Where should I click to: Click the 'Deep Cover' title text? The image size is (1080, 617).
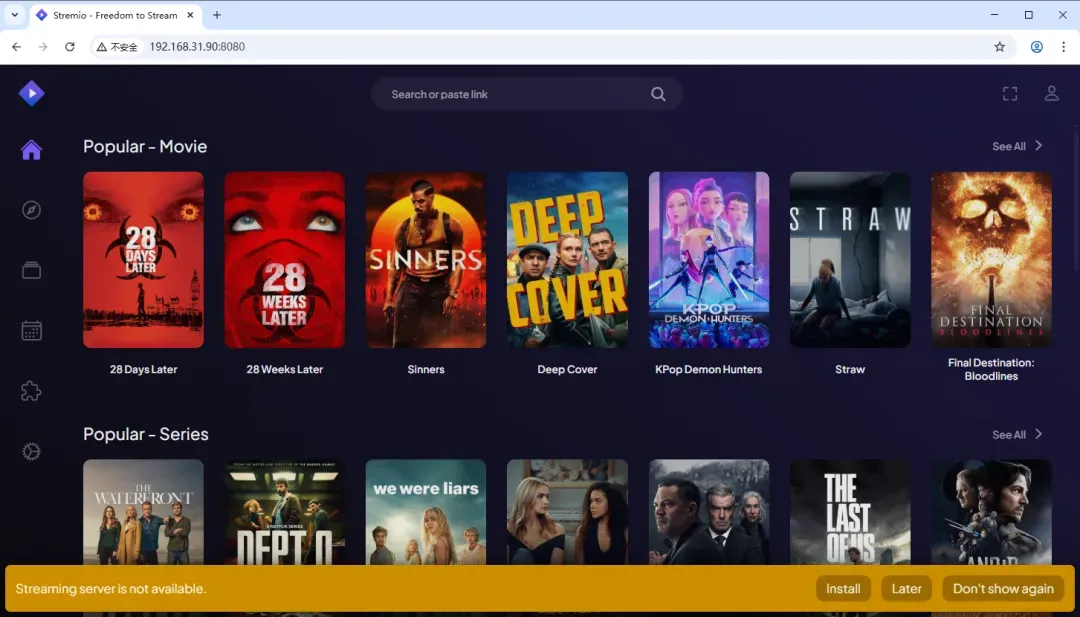pyautogui.click(x=567, y=369)
